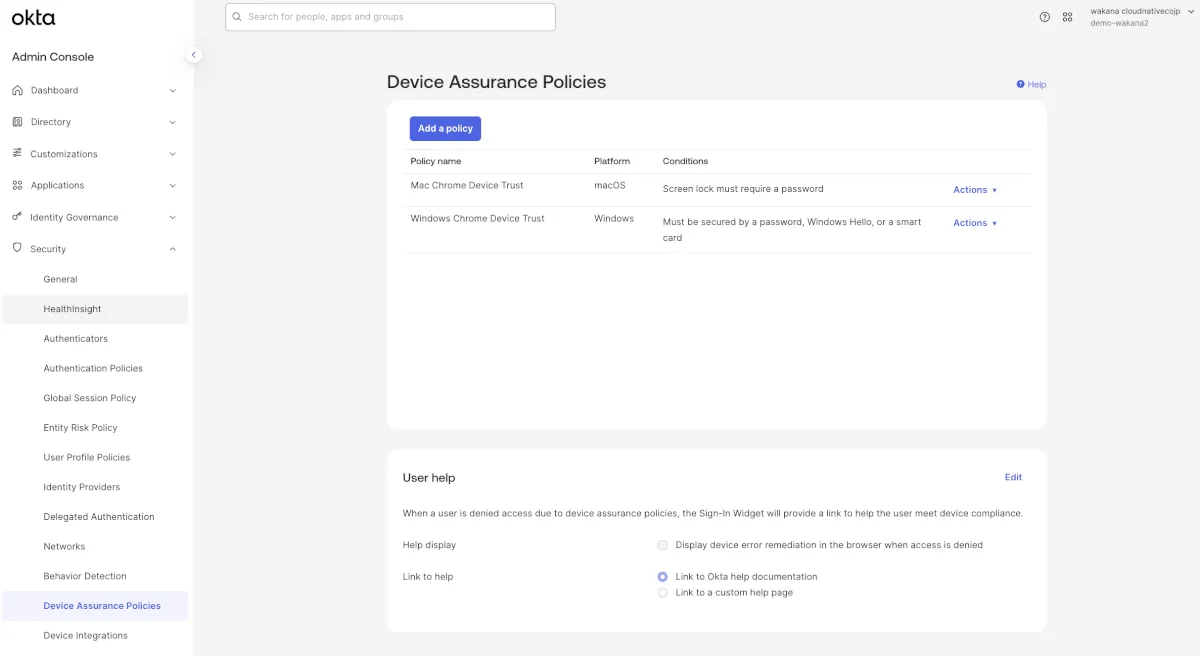The height and width of the screenshot is (656, 1200).
Task: Click the Applications grid icon in sidebar
Action: point(17,185)
